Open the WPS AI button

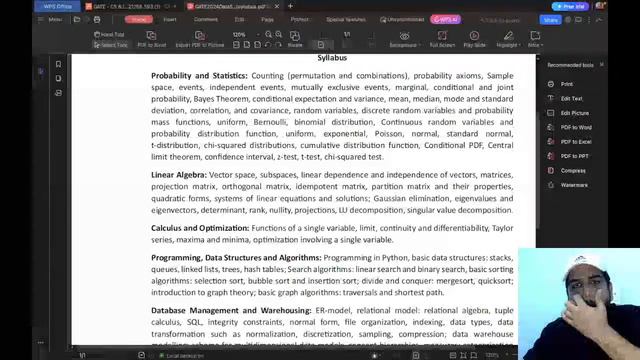pos(445,19)
